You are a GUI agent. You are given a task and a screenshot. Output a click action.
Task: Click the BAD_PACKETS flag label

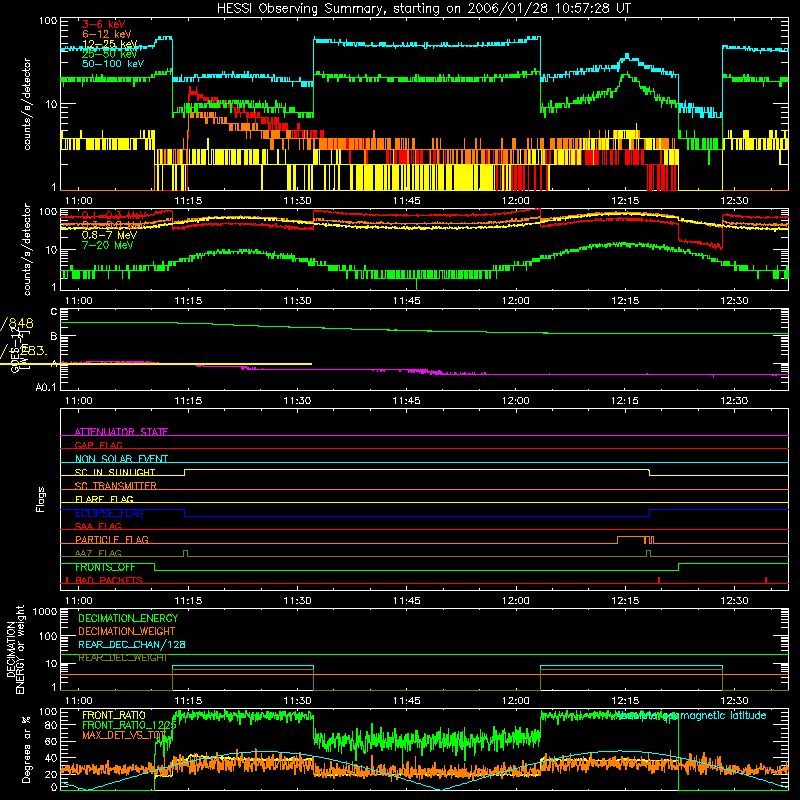point(109,580)
